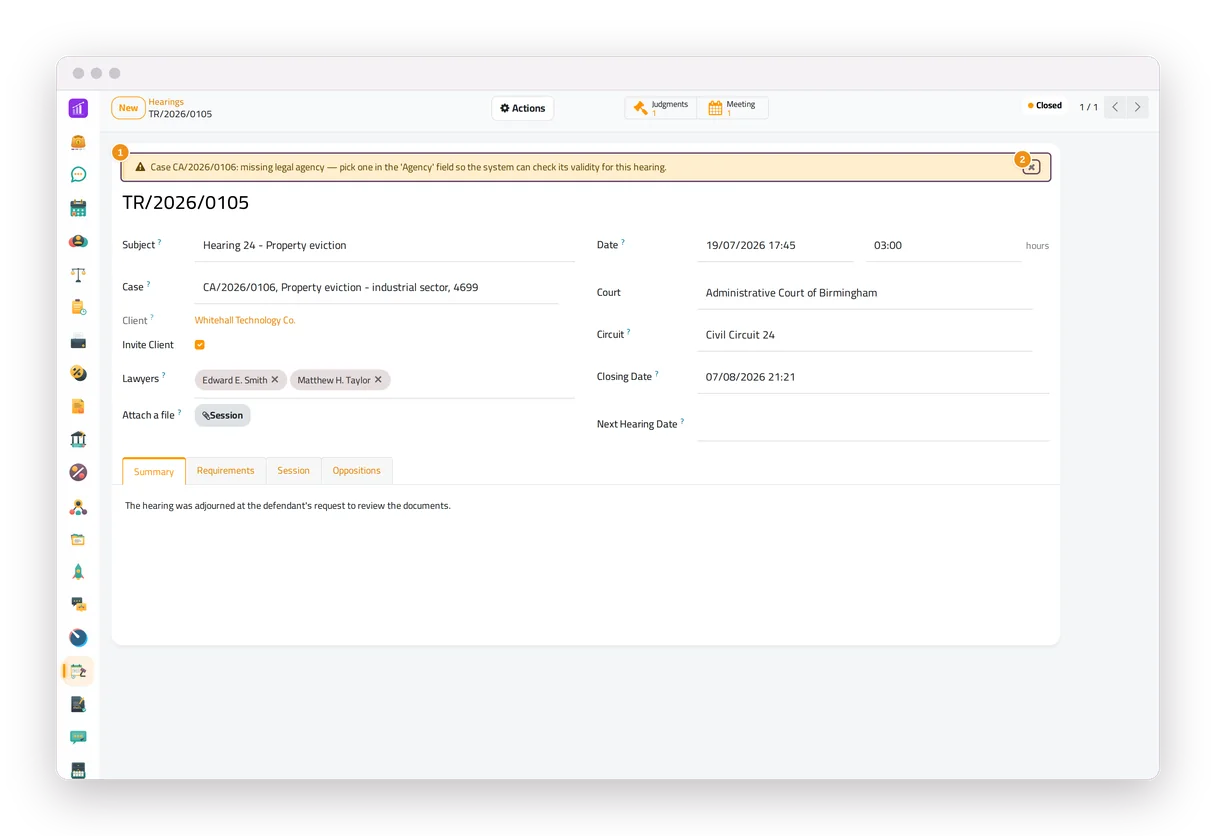Image resolution: width=1216 pixels, height=836 pixels.
Task: Go to the previous record arrow
Action: point(1115,107)
